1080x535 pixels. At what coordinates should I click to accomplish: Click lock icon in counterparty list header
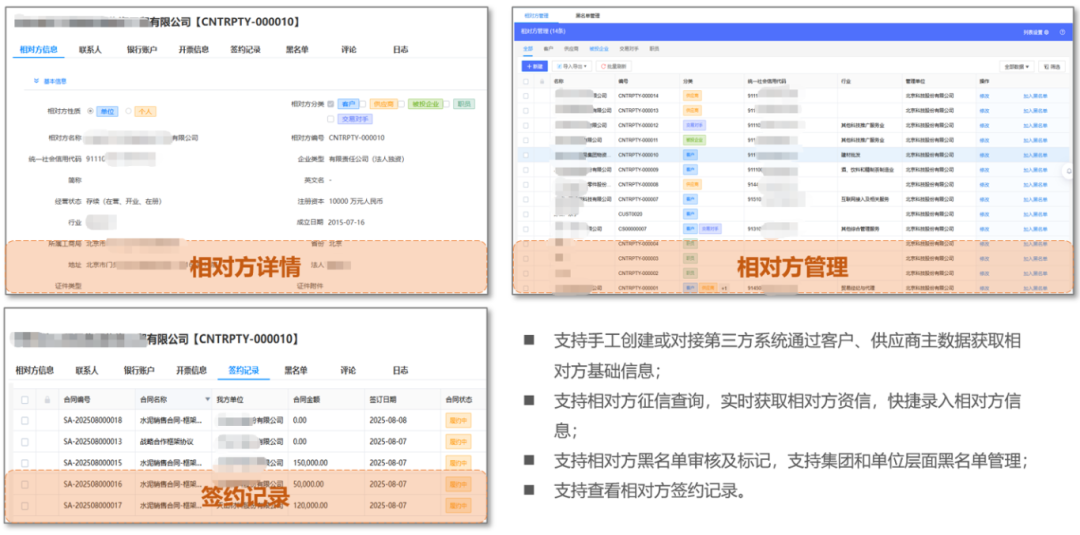point(541,81)
